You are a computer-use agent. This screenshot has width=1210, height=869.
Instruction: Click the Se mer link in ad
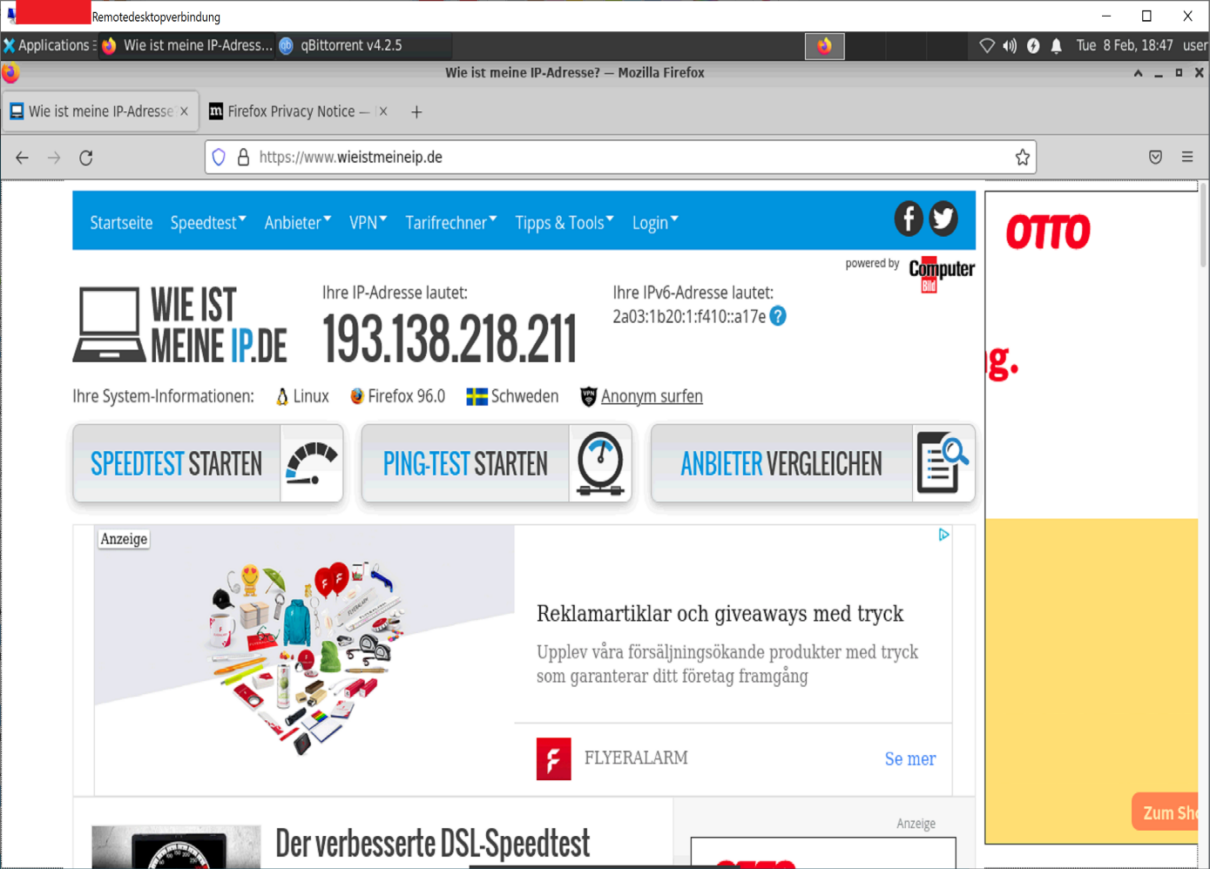click(x=910, y=759)
